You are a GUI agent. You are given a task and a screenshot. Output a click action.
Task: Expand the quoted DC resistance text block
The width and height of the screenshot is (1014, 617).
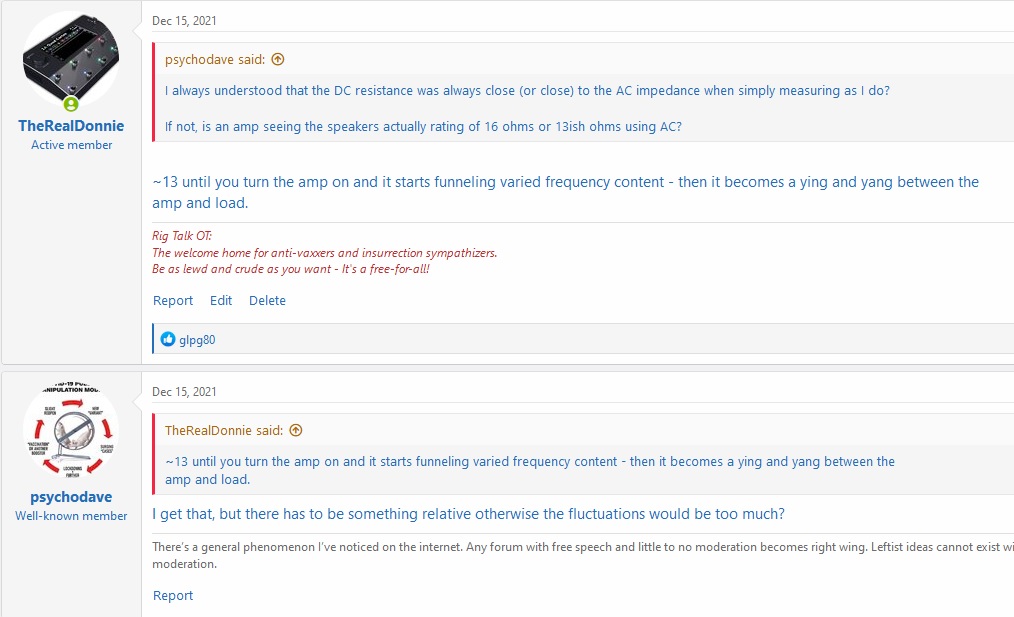(x=527, y=108)
